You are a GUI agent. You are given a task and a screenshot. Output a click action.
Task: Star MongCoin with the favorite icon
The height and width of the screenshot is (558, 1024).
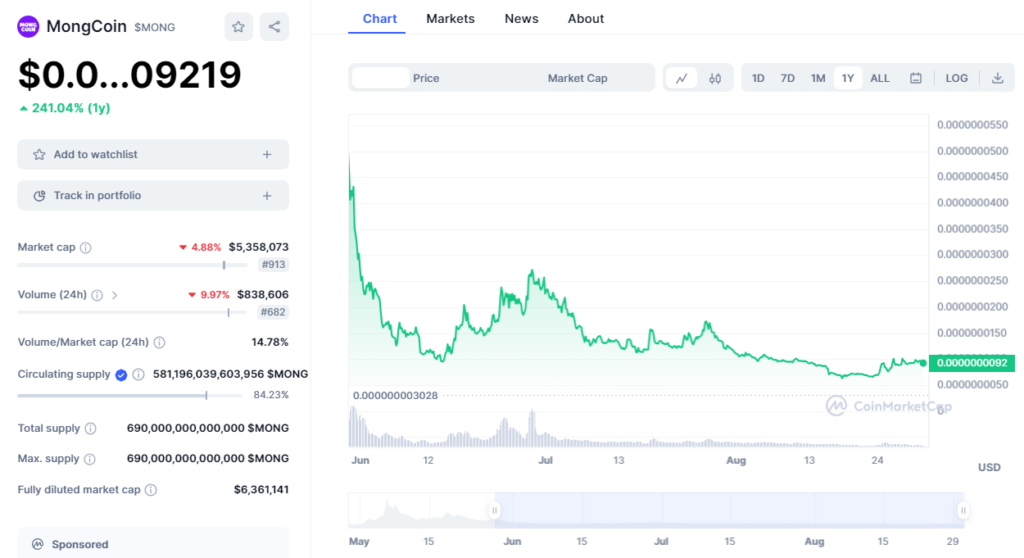(x=238, y=27)
